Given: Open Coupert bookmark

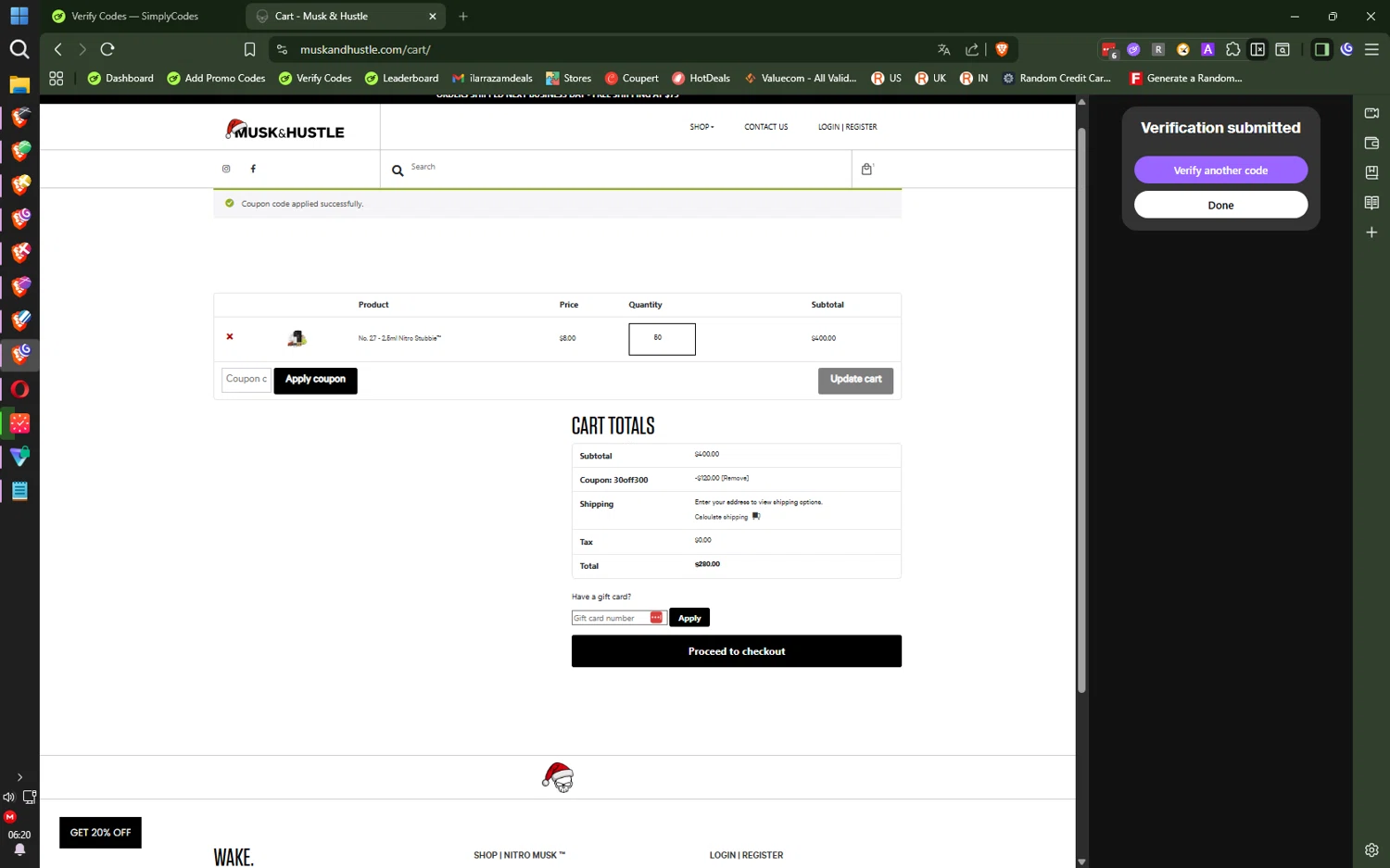Looking at the screenshot, I should [631, 78].
